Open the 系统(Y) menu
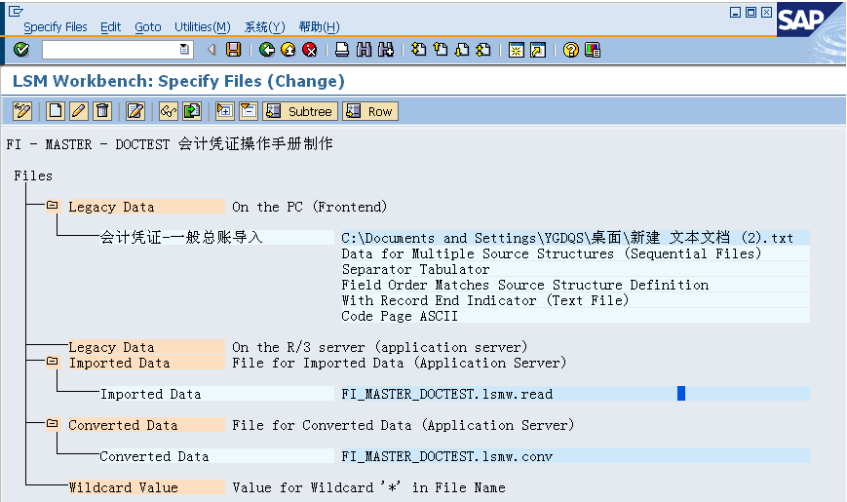Viewport: 847px width, 502px height. pyautogui.click(x=265, y=27)
